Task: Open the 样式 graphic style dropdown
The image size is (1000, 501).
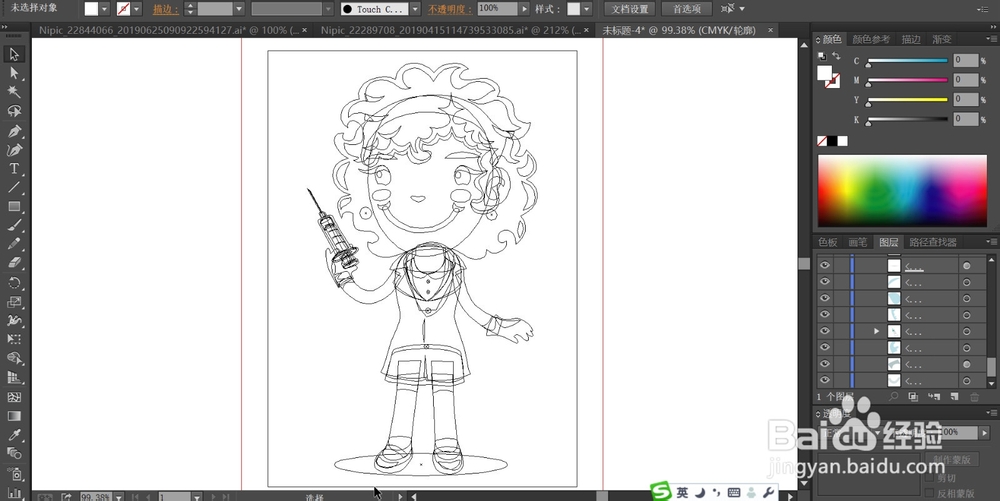Action: [587, 9]
